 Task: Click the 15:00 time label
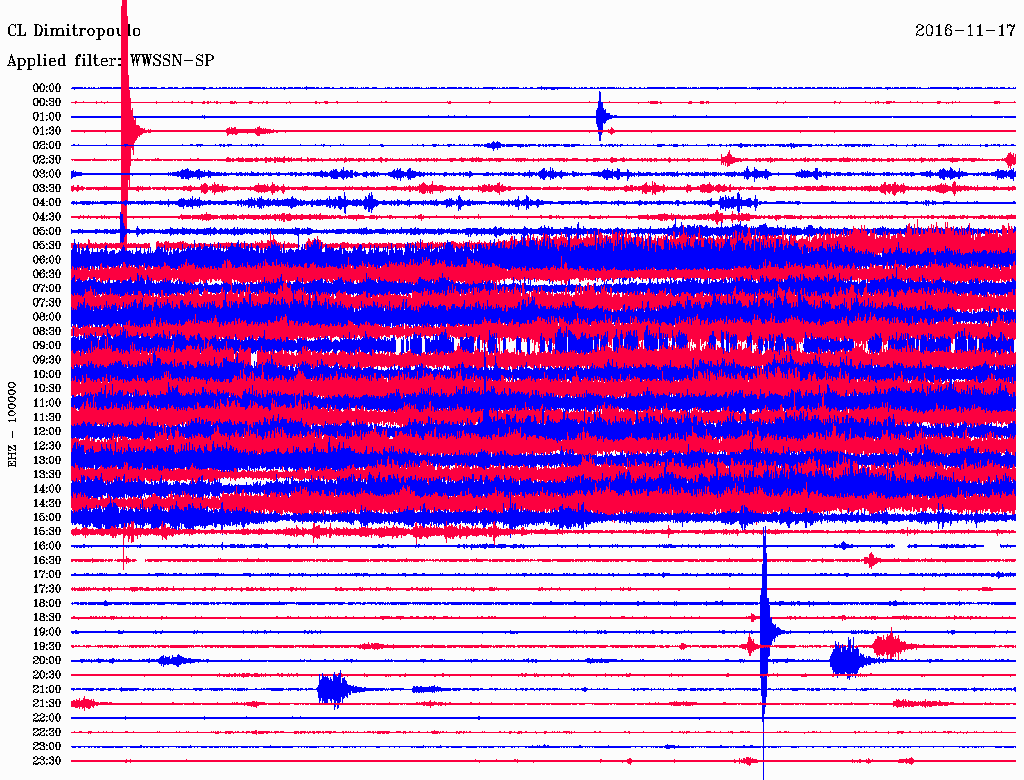(x=47, y=517)
